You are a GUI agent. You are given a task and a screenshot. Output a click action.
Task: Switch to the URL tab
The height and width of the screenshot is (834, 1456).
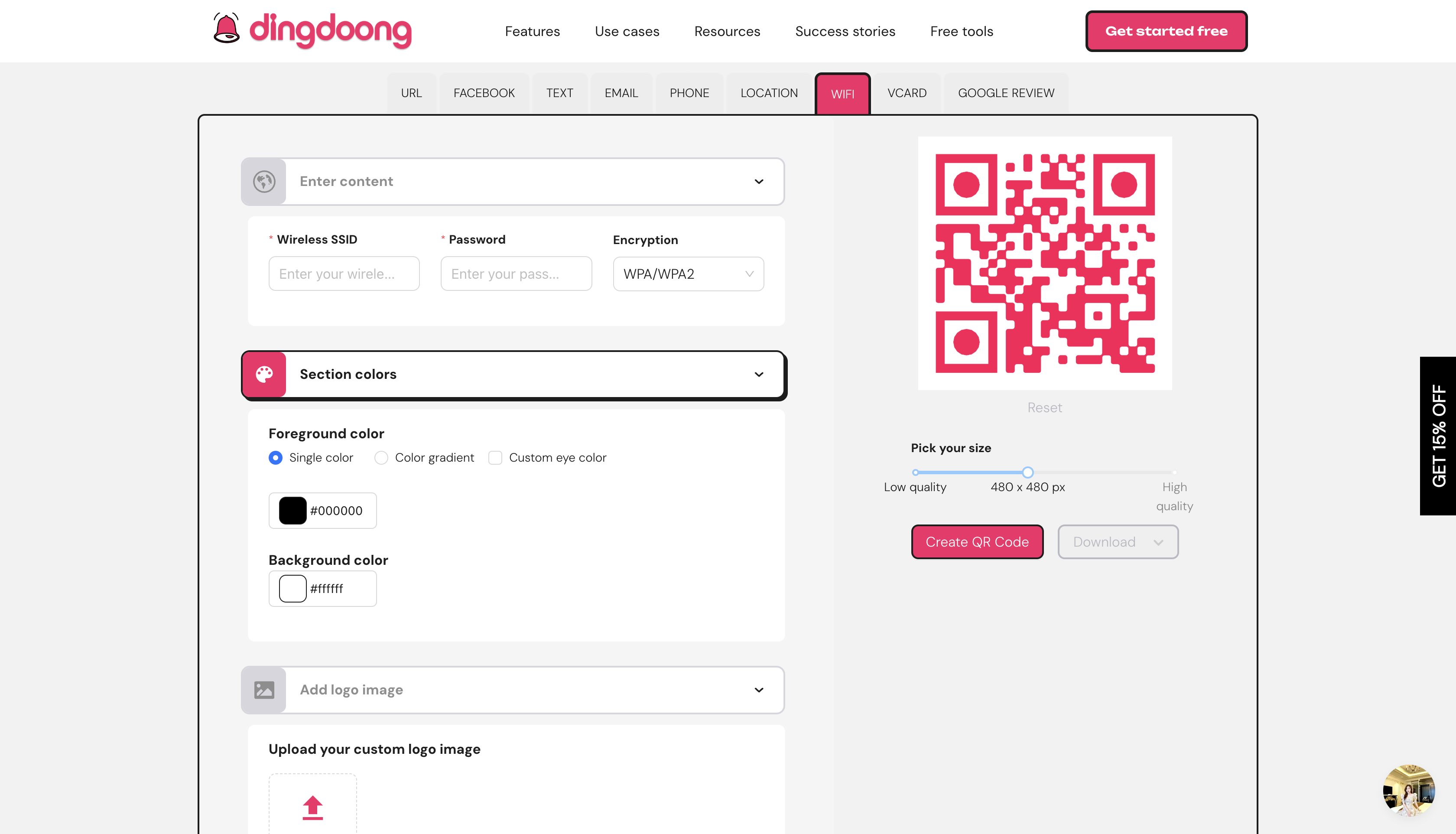tap(411, 93)
